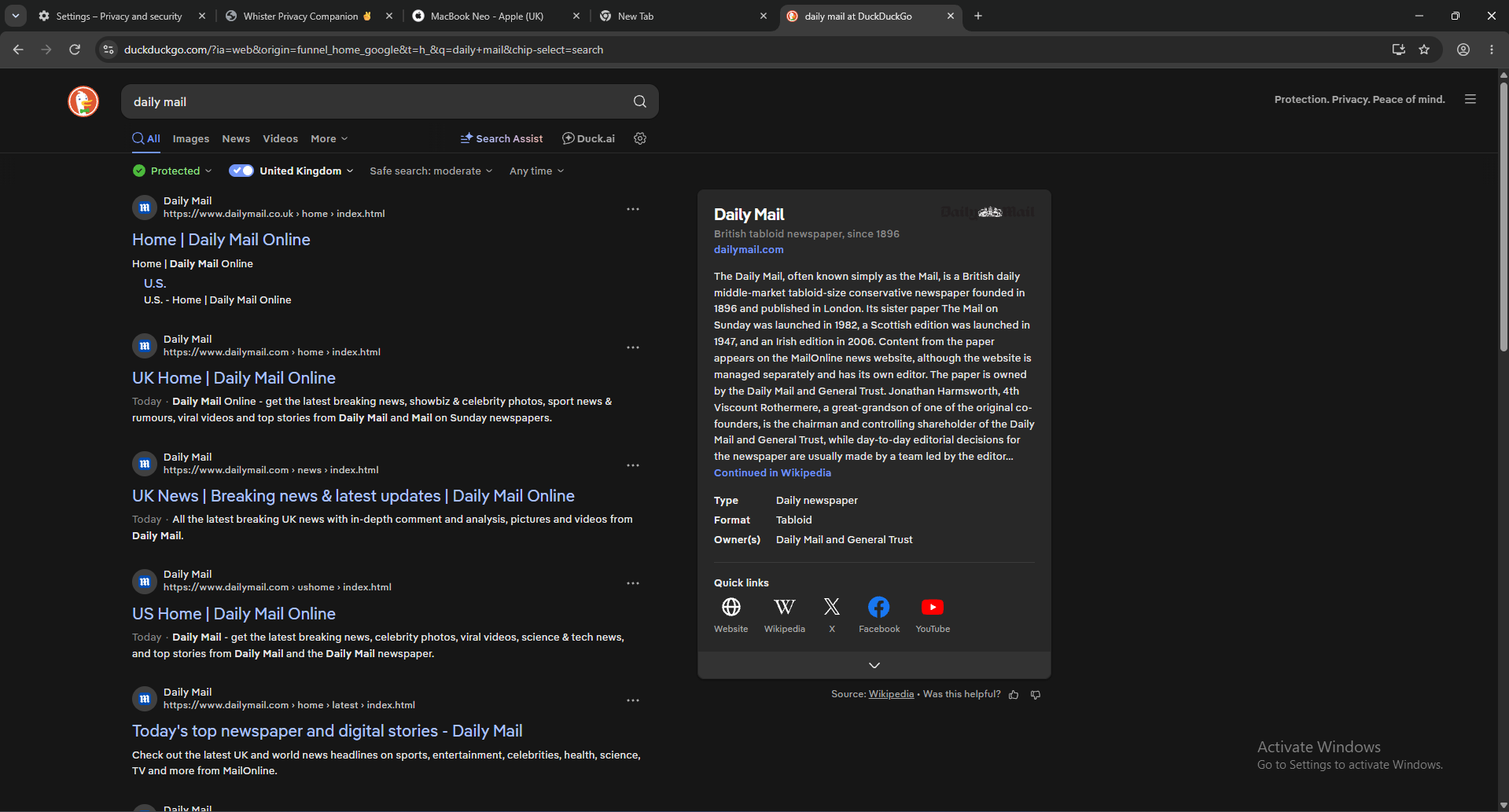Switch to Whister Privacy Companion tab
The width and height of the screenshot is (1509, 812).
300,16
